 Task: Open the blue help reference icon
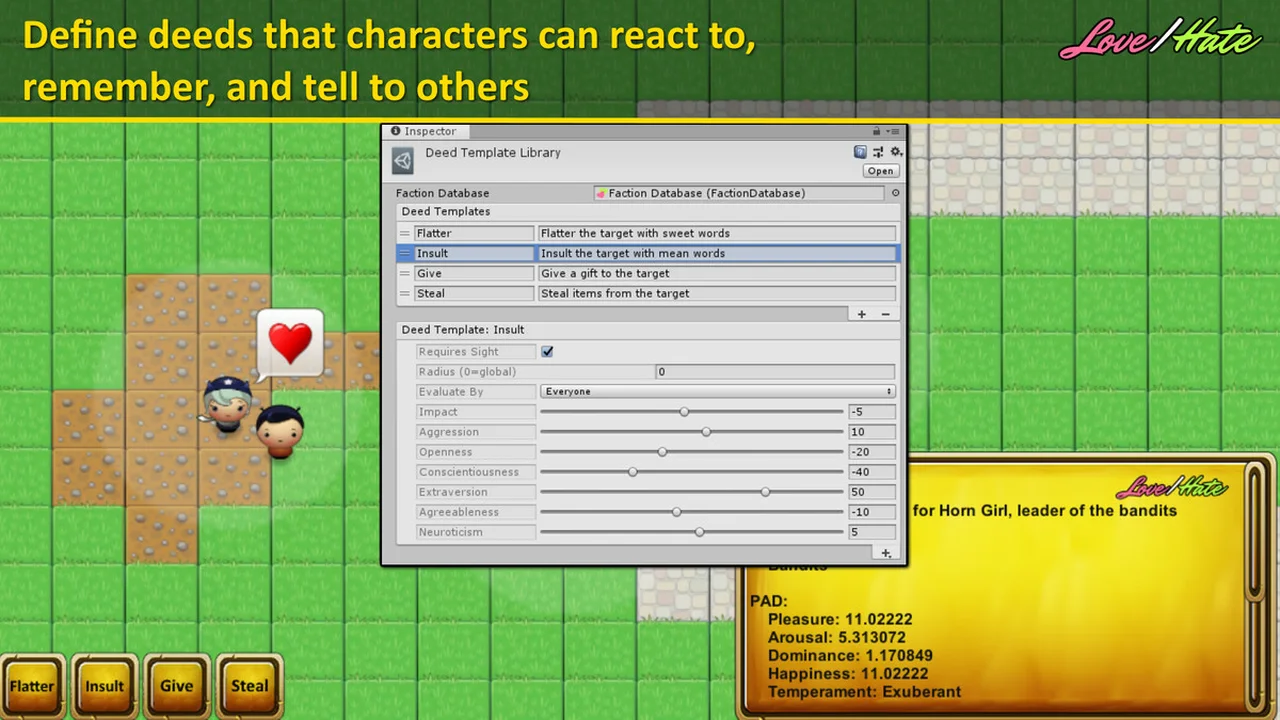tap(860, 152)
